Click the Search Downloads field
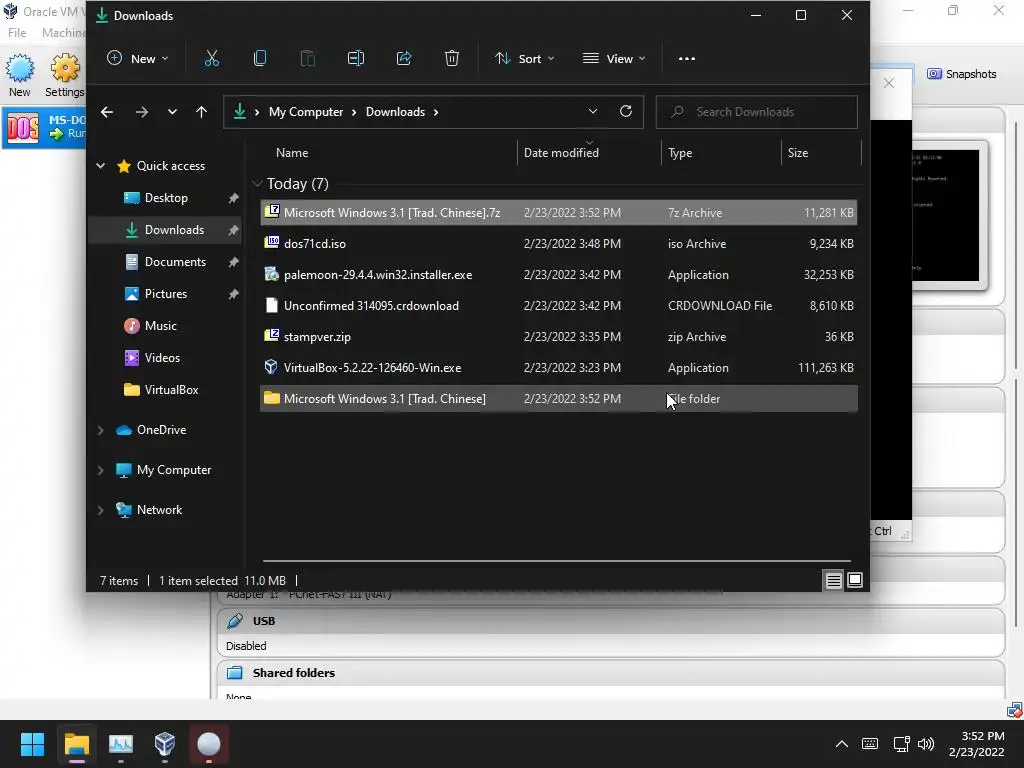The image size is (1024, 768). (756, 112)
